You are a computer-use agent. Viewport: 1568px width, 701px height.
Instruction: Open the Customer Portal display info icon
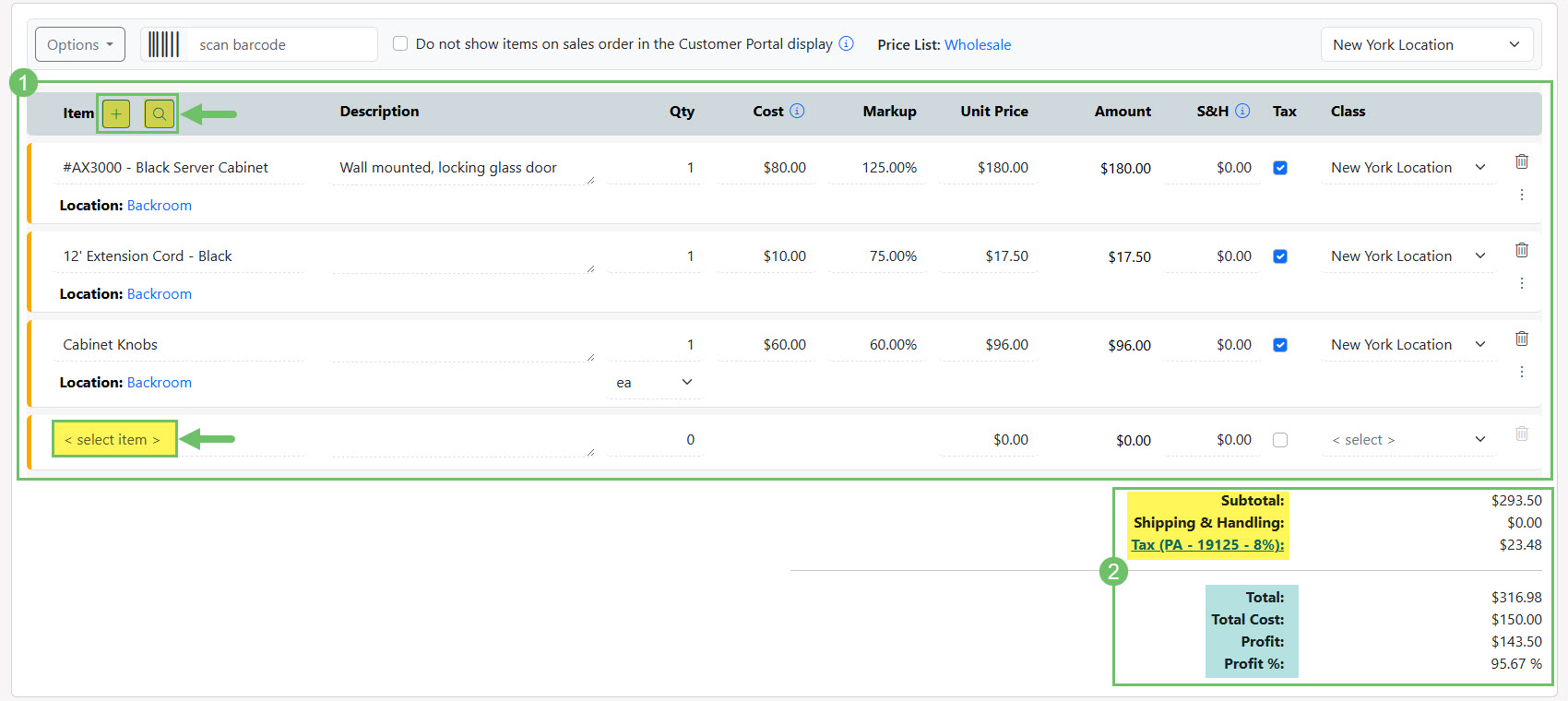[846, 43]
